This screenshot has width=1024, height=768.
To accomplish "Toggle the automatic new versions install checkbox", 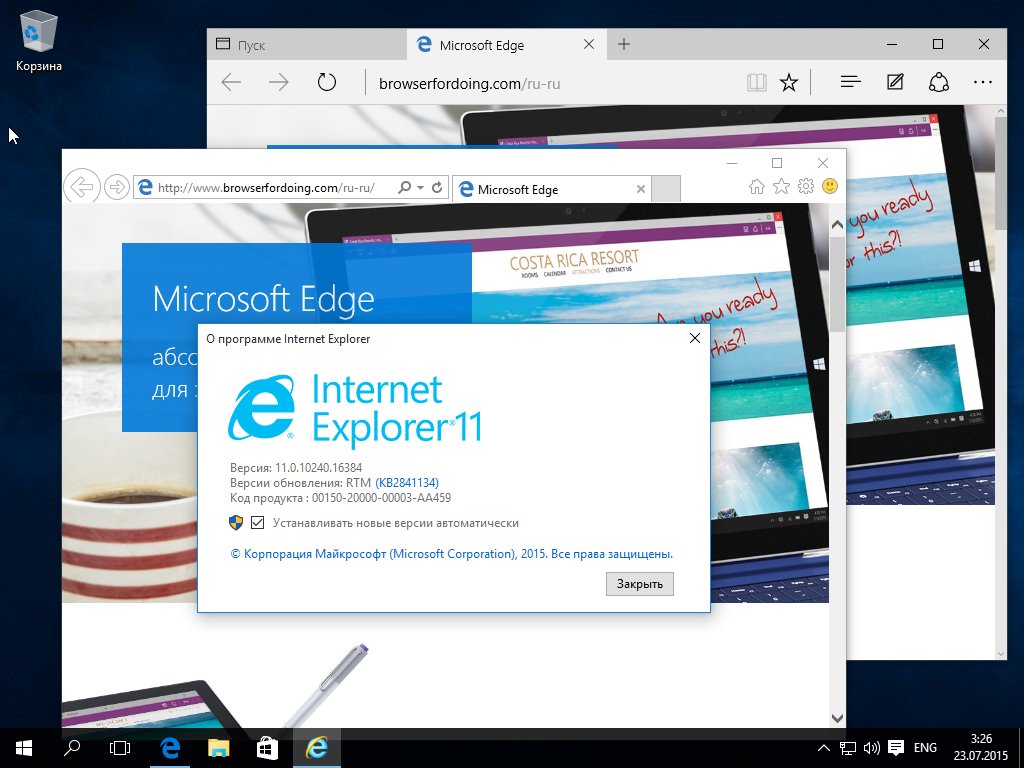I will tap(257, 522).
